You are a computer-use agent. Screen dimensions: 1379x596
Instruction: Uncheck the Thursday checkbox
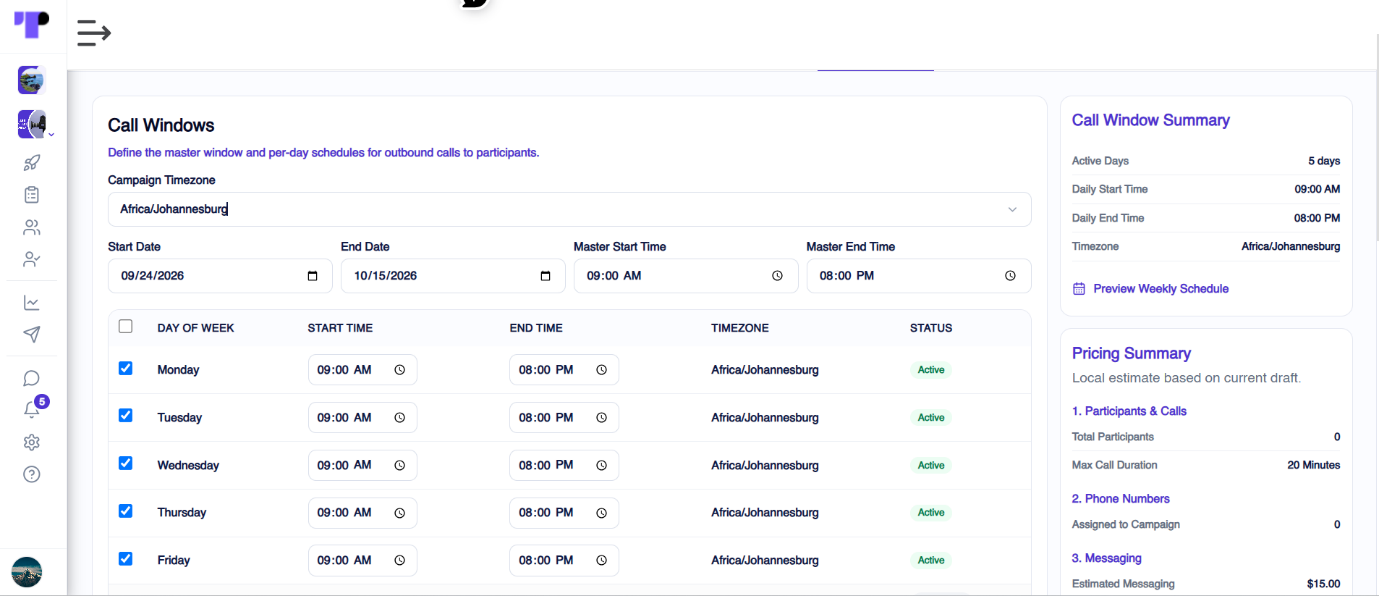click(125, 510)
